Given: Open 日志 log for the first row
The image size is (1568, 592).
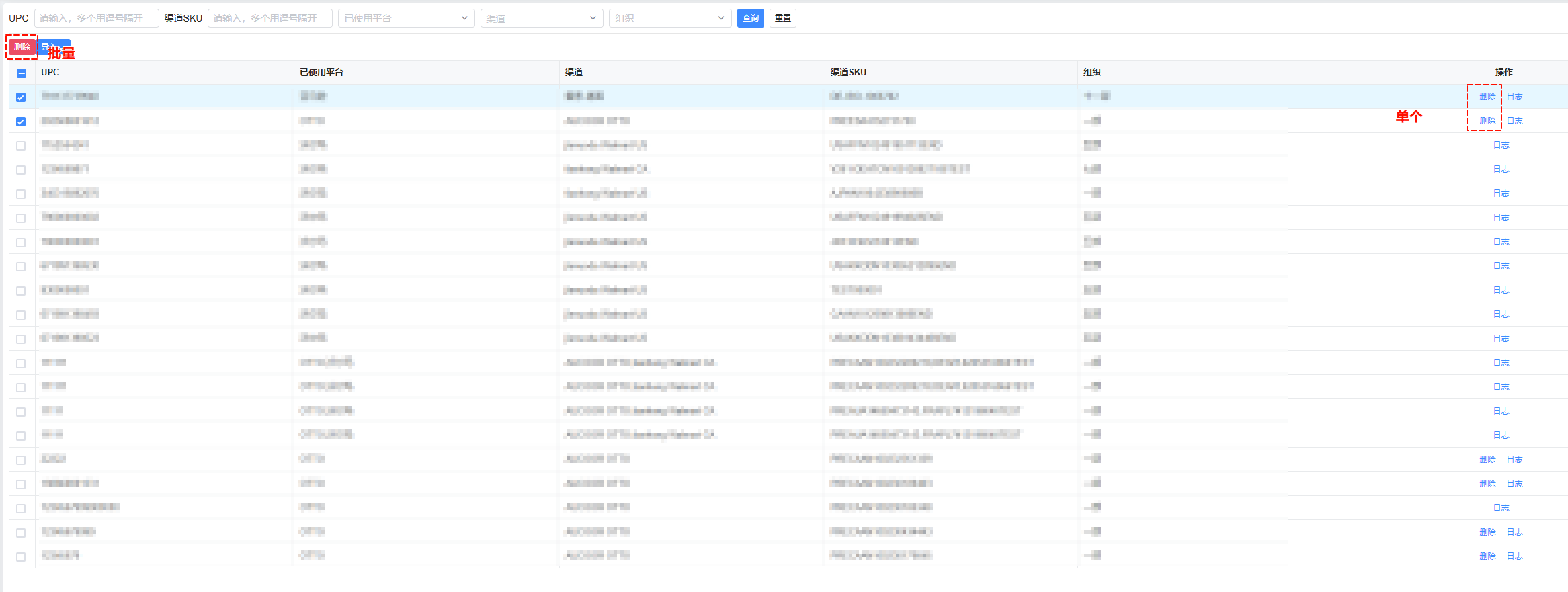Looking at the screenshot, I should pos(1514,97).
